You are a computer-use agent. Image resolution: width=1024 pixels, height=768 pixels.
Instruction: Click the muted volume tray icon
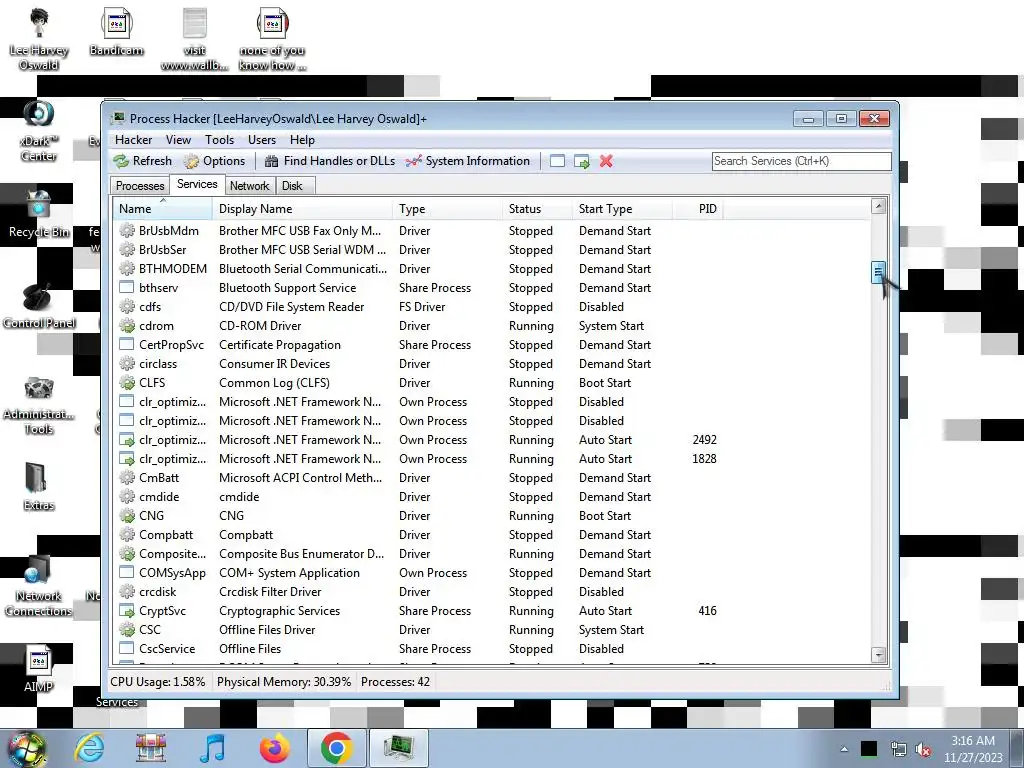(923, 750)
